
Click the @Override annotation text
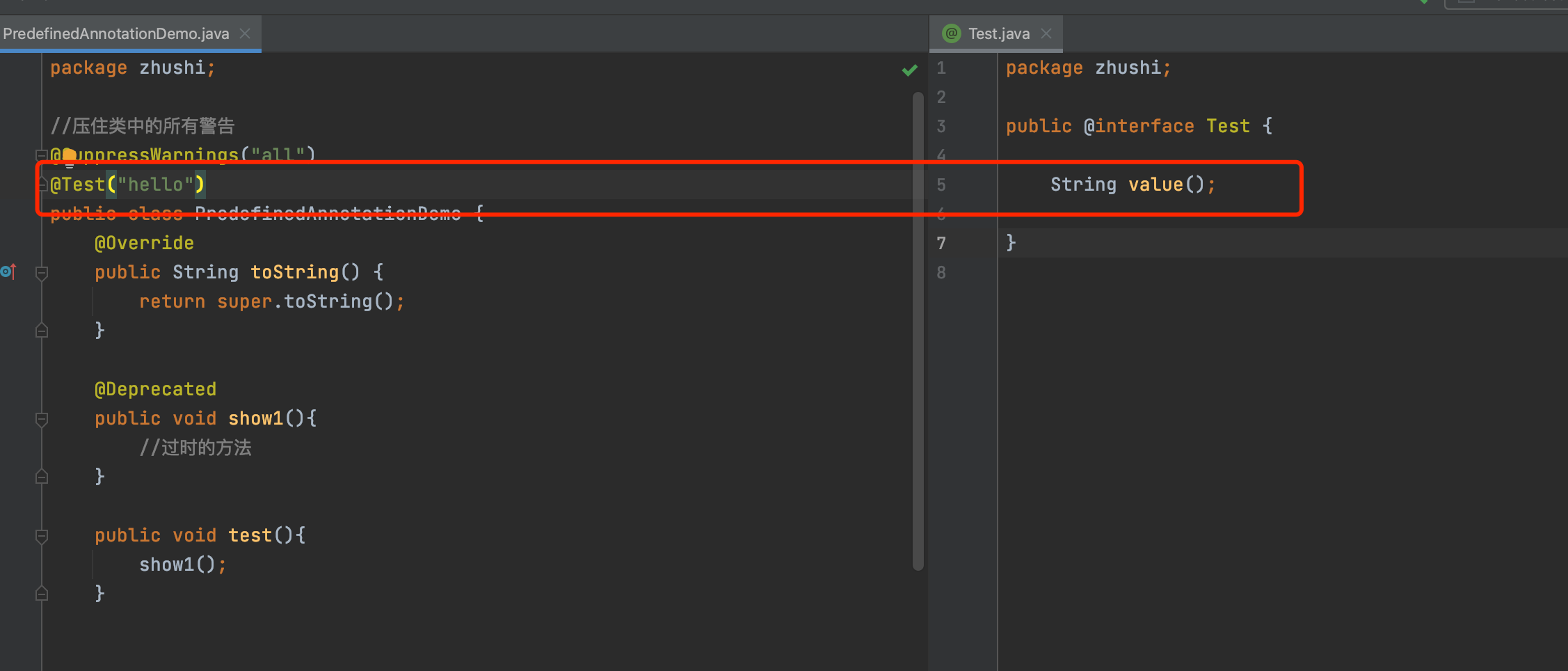tap(144, 243)
